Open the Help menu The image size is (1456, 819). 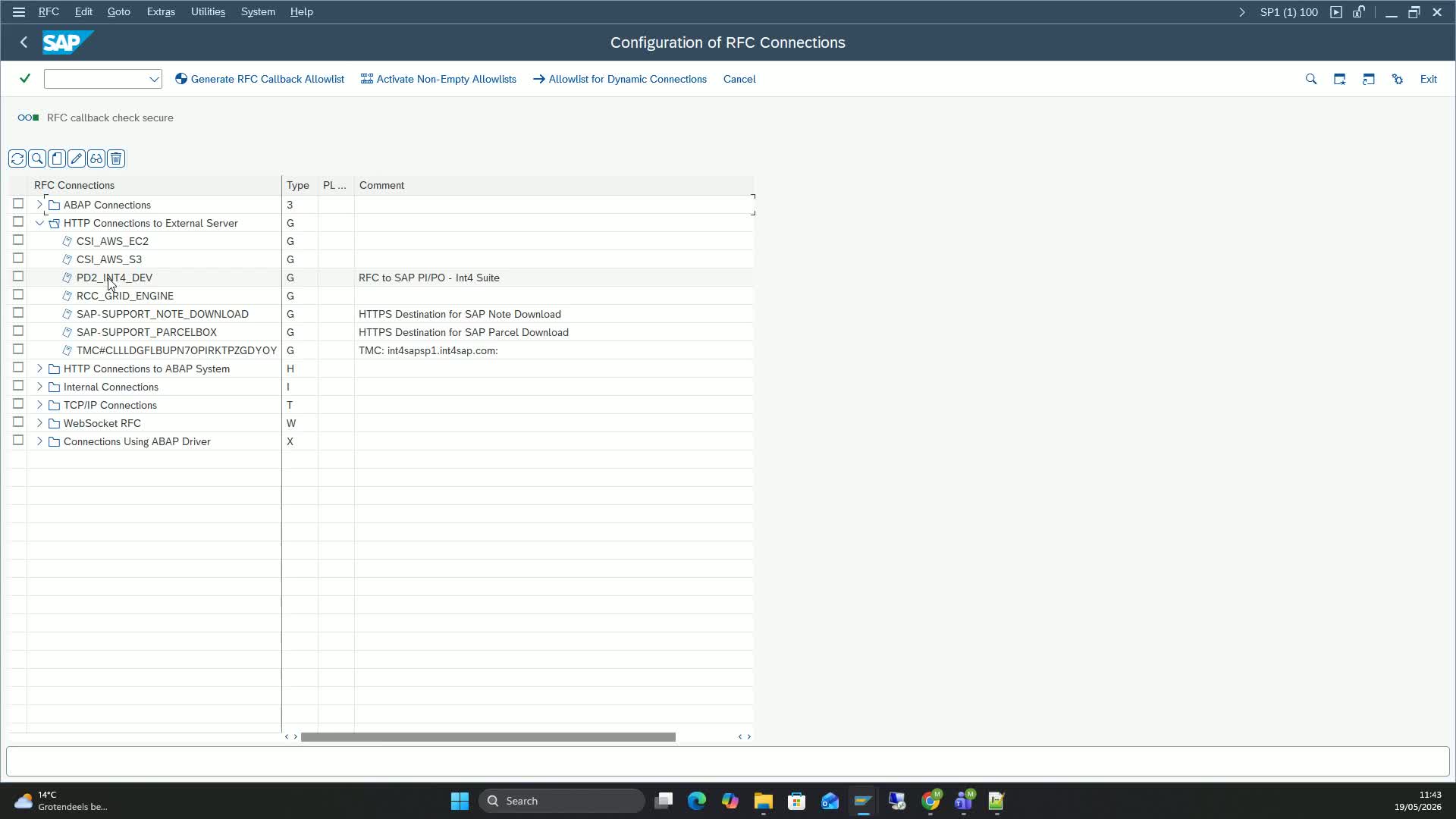point(301,12)
